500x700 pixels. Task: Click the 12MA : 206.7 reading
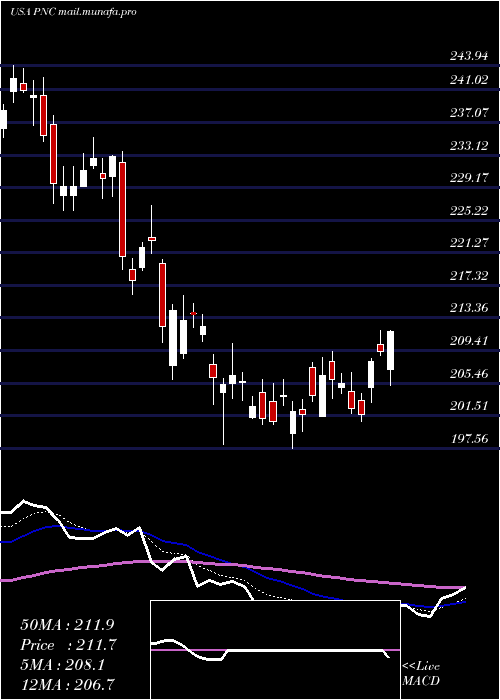point(68,684)
